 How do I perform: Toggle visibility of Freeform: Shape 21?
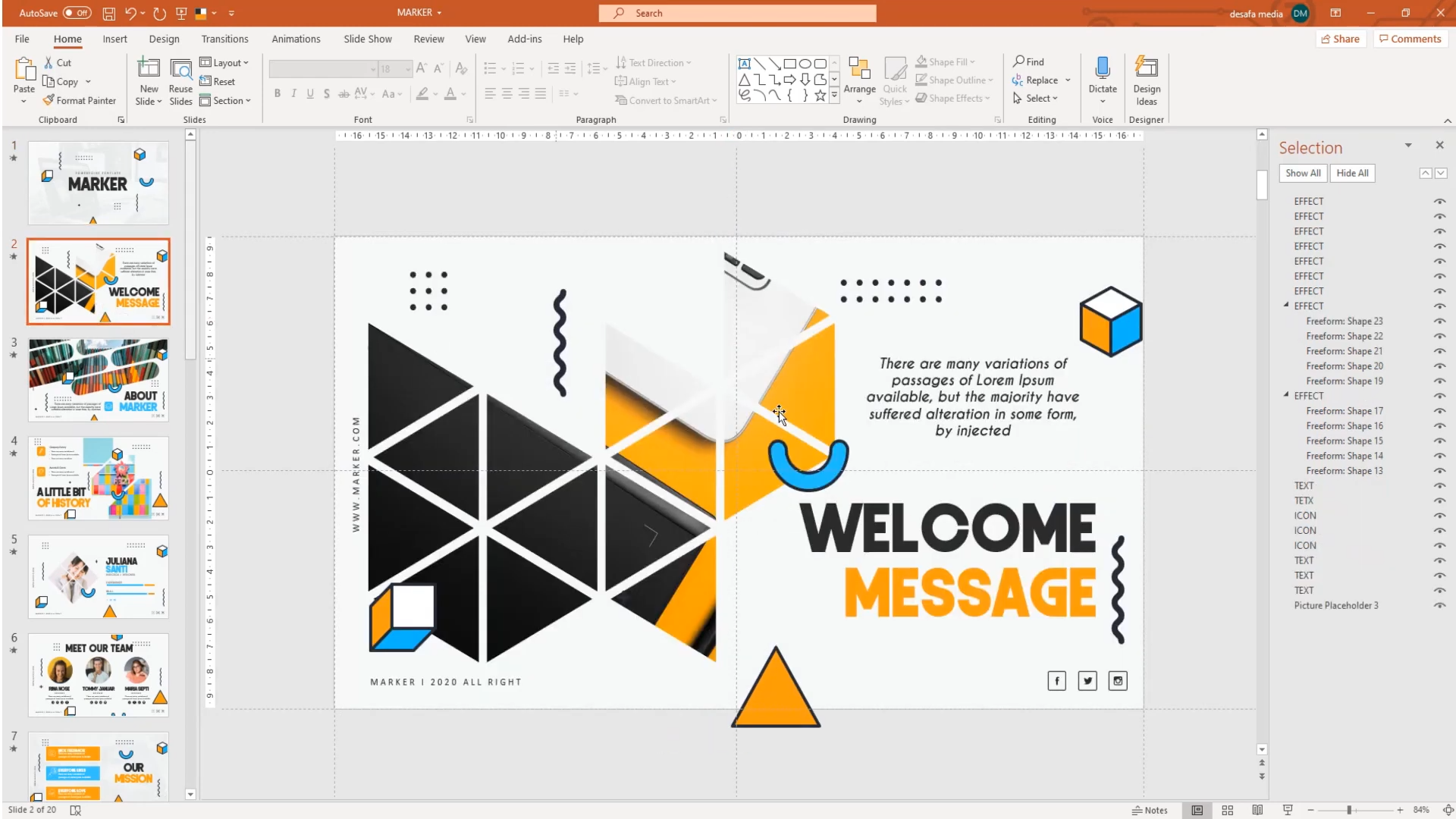tap(1439, 351)
